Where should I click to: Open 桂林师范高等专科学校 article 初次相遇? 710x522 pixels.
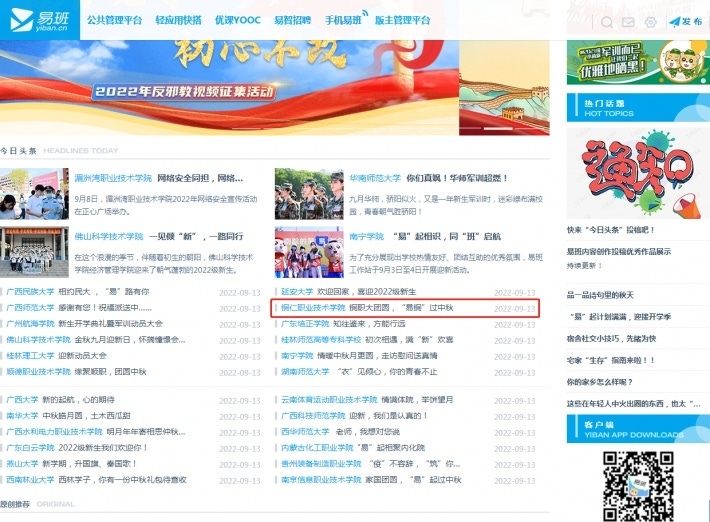pyautogui.click(x=409, y=340)
